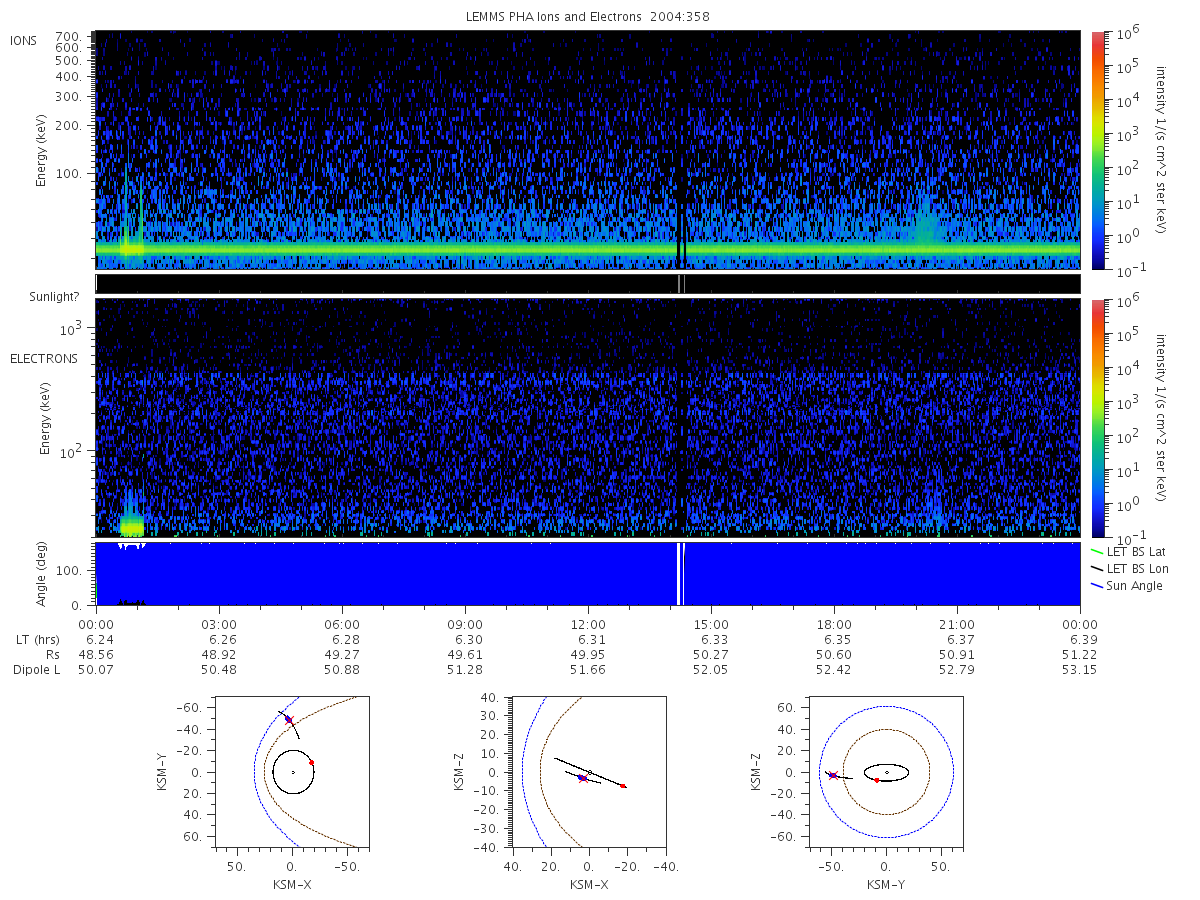Click the Rs value "50.27"
The height and width of the screenshot is (900, 1200).
pyautogui.click(x=711, y=655)
